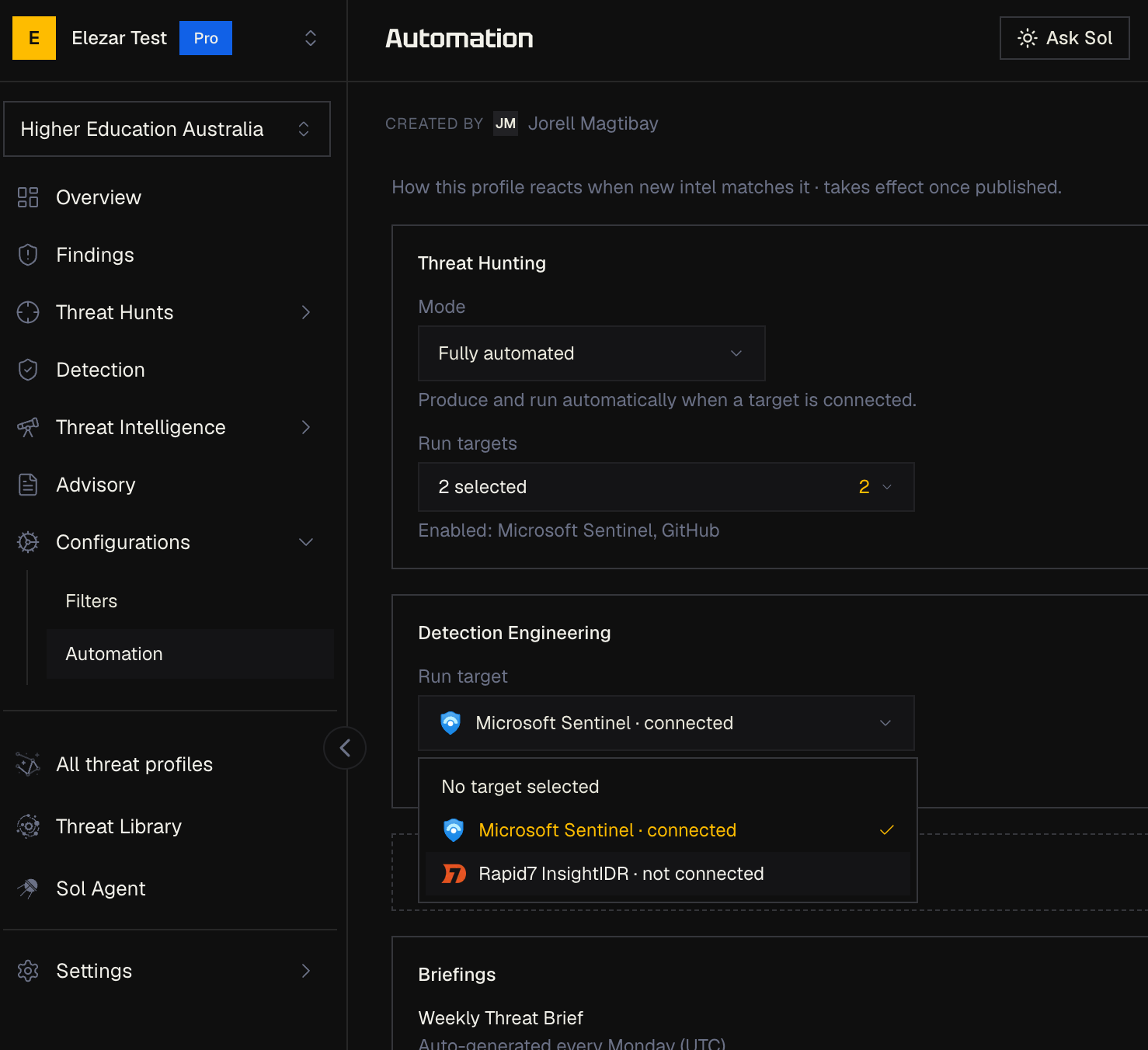Open the Fully automated mode dropdown
This screenshot has height=1050, width=1148.
pos(592,353)
